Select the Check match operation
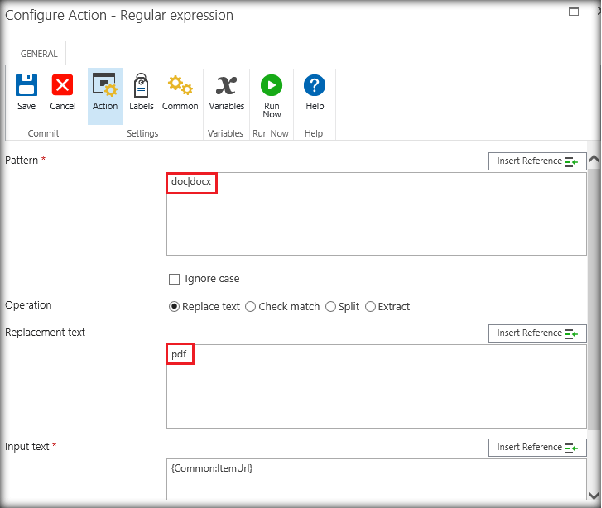 tap(250, 306)
